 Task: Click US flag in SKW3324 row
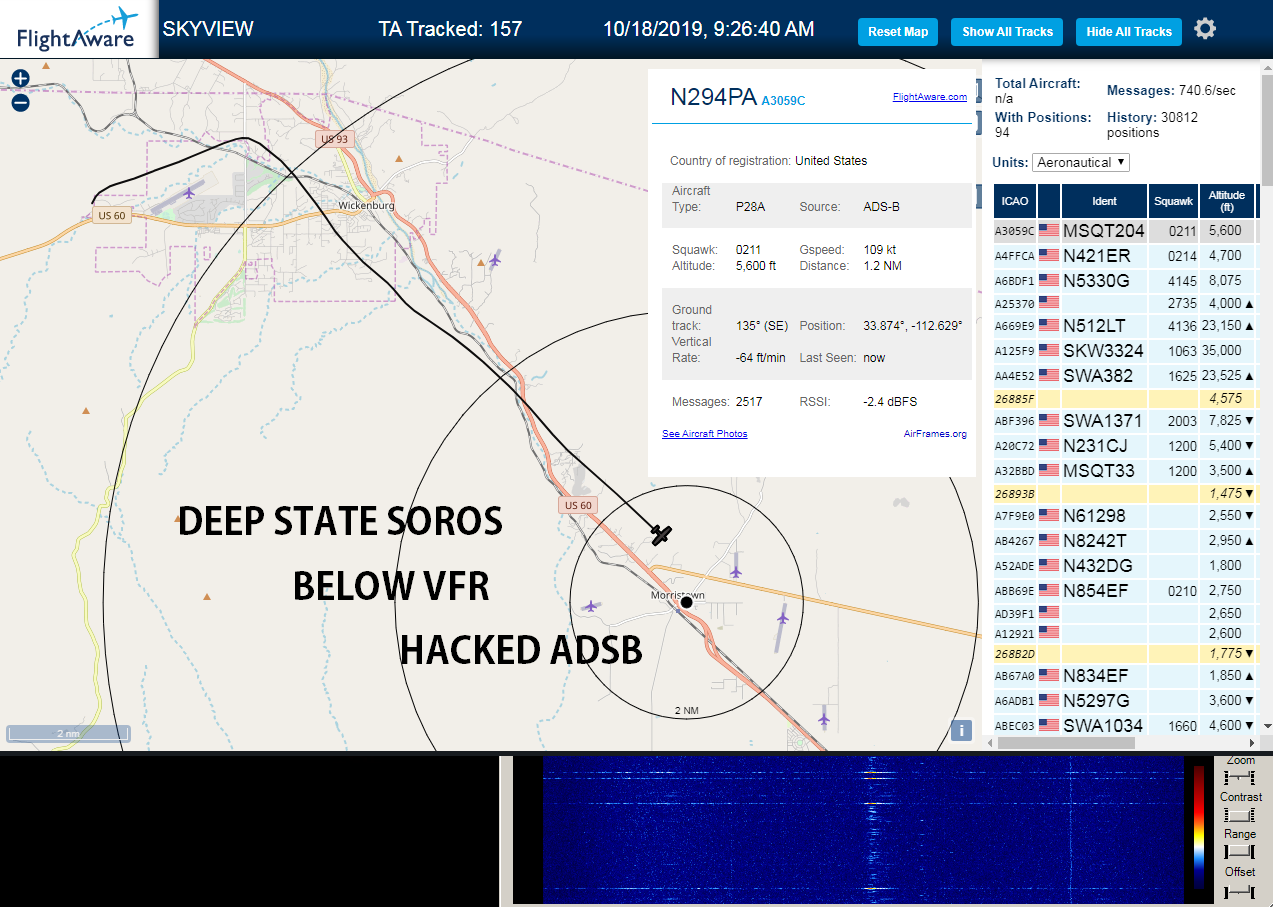[x=1048, y=351]
